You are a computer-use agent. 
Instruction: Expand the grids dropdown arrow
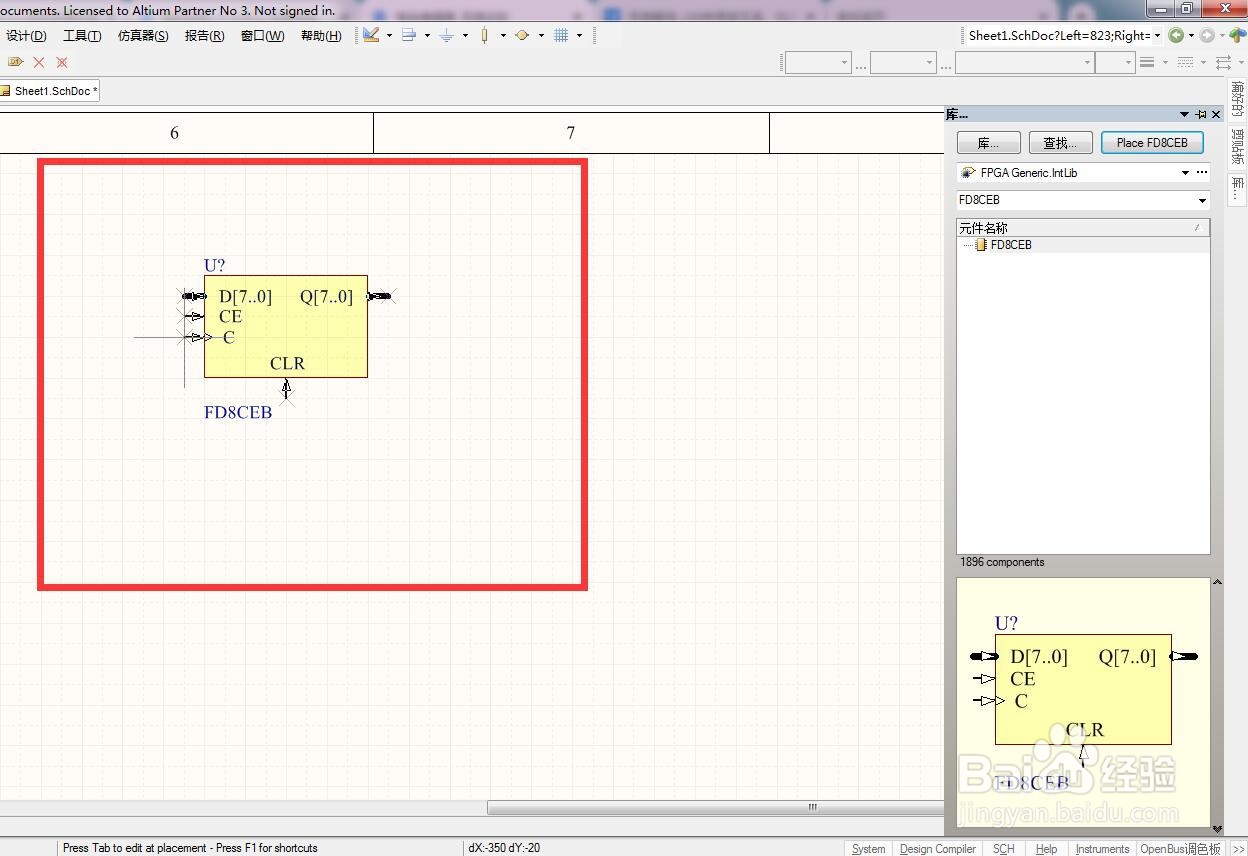click(x=579, y=35)
